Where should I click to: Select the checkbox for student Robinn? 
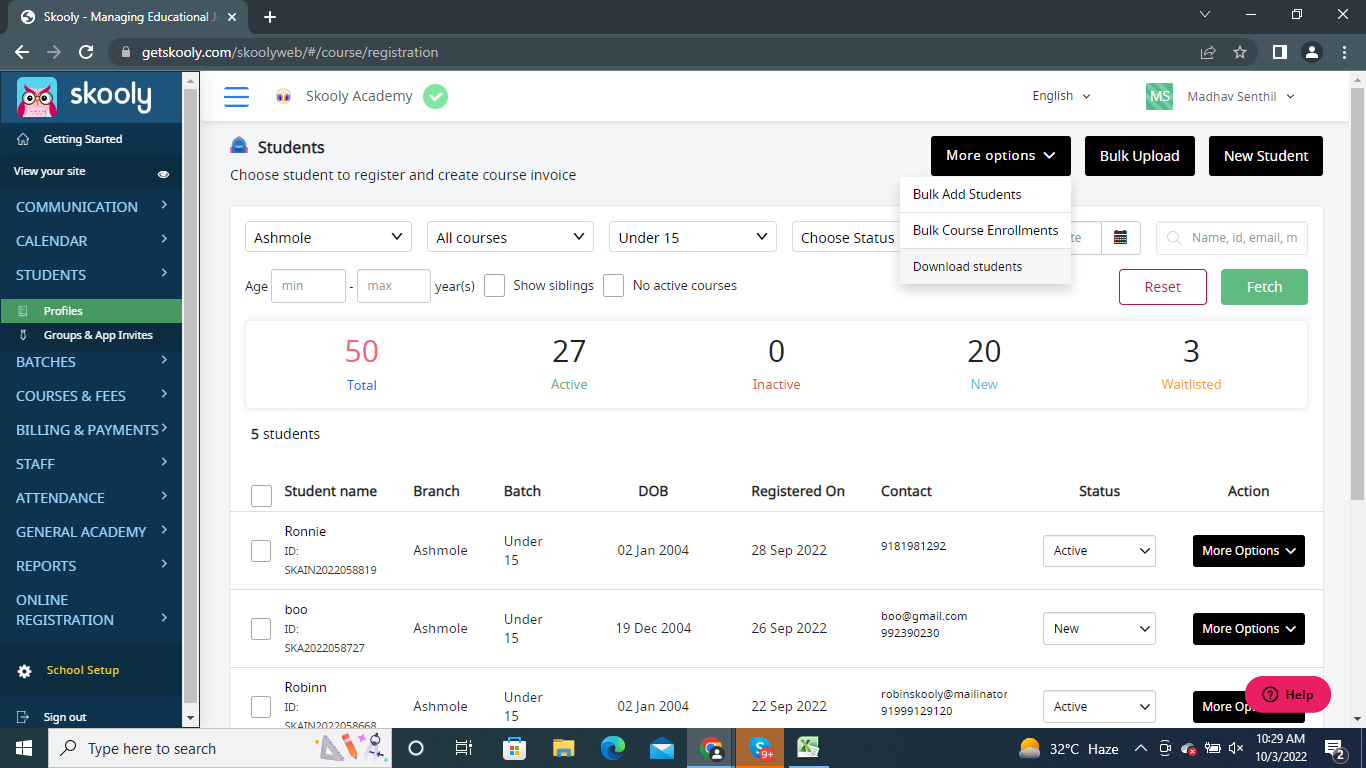(261, 707)
